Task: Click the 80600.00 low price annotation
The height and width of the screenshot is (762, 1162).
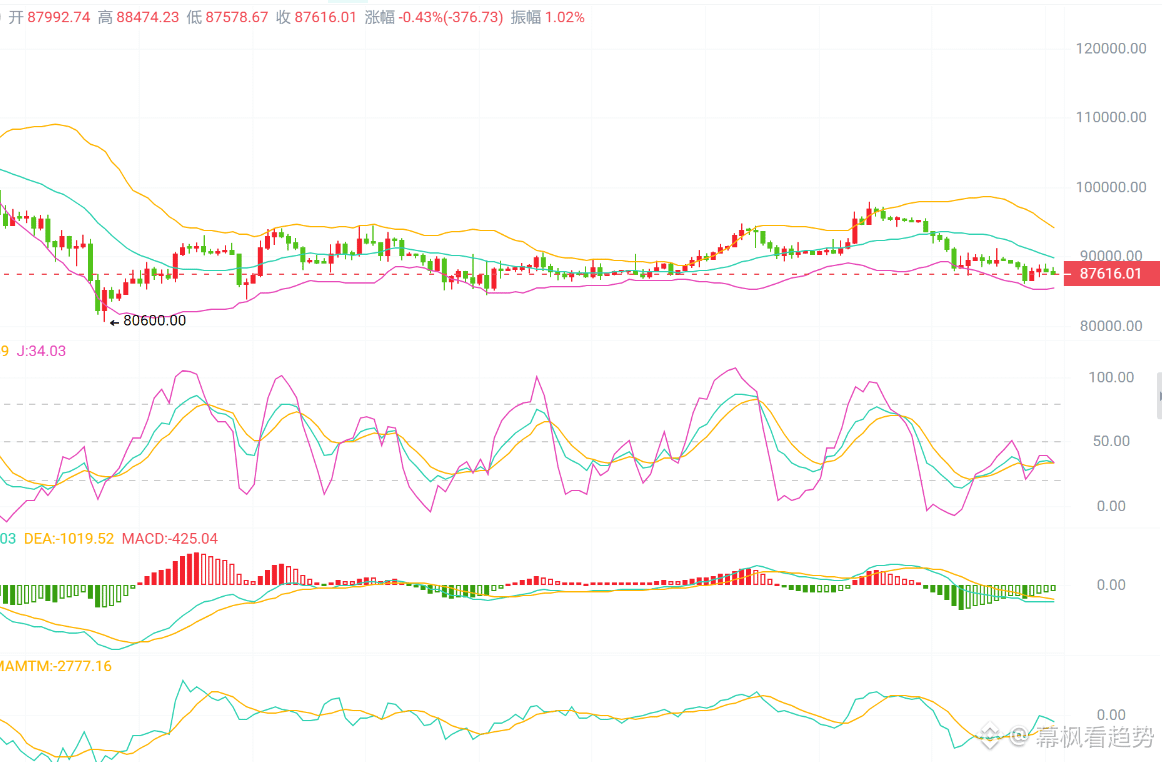Action: (x=154, y=321)
